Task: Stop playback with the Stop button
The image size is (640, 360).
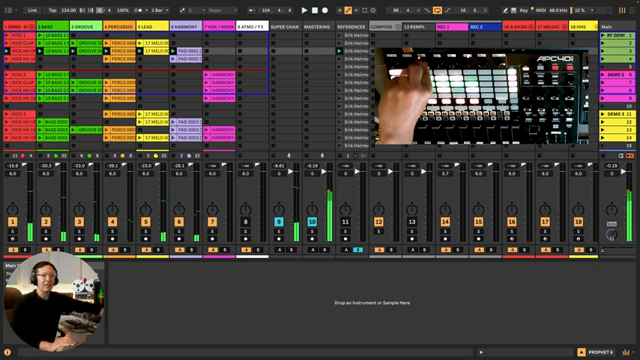Action: [315, 10]
